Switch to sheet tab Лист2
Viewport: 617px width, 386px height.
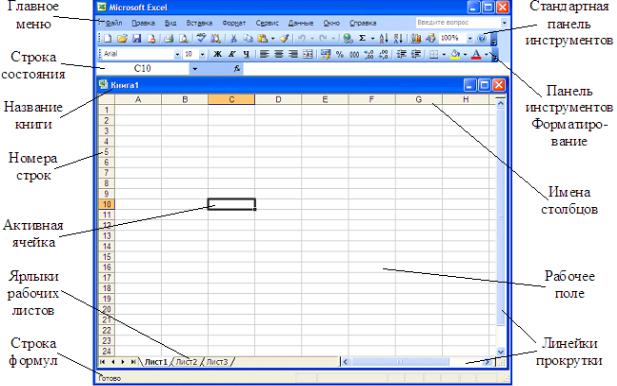(x=187, y=362)
